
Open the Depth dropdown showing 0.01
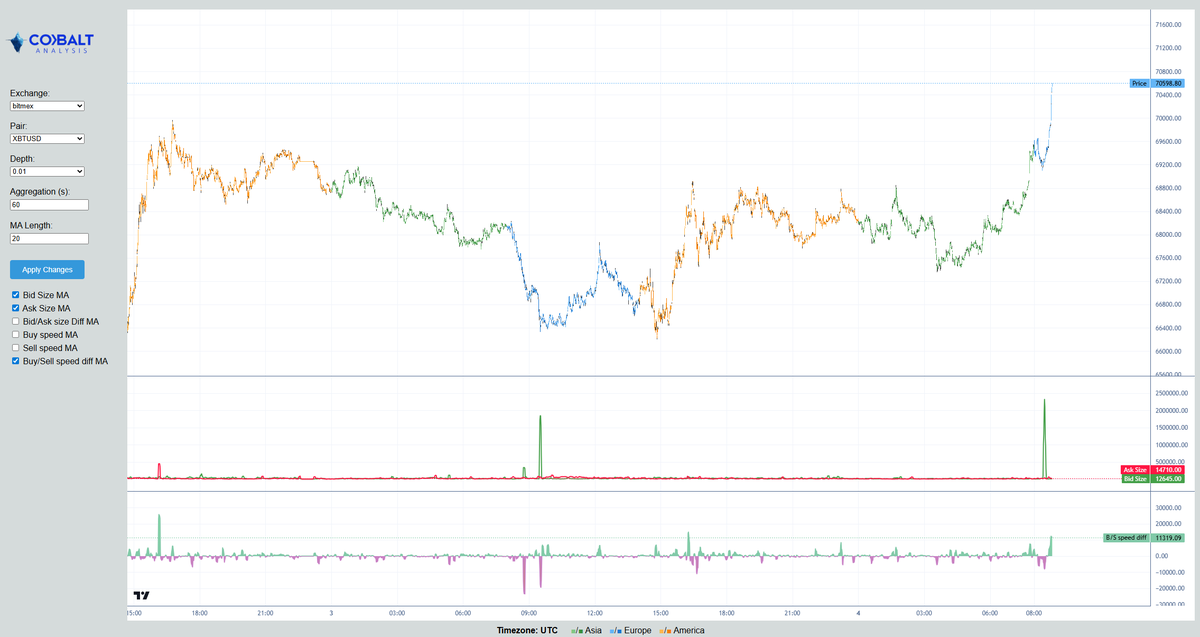(x=47, y=171)
